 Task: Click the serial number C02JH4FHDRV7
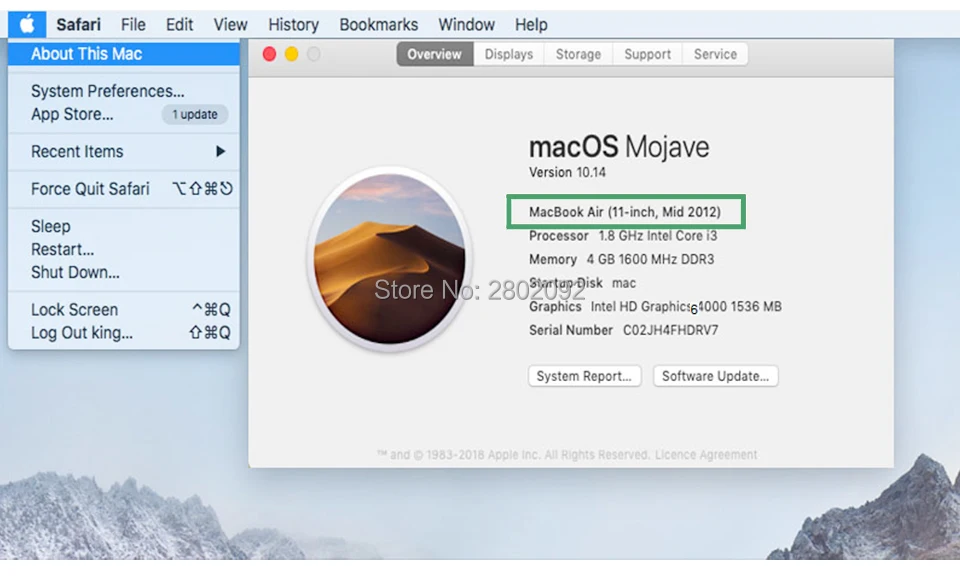point(670,330)
